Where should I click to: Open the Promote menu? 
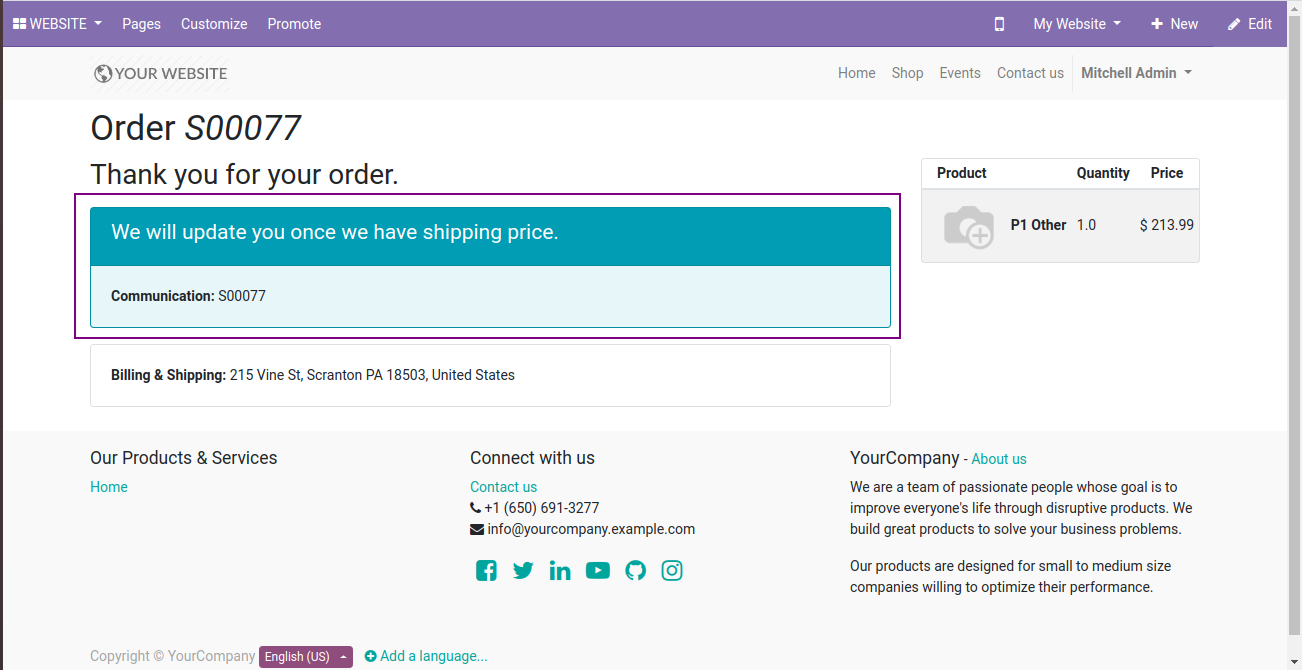click(294, 24)
